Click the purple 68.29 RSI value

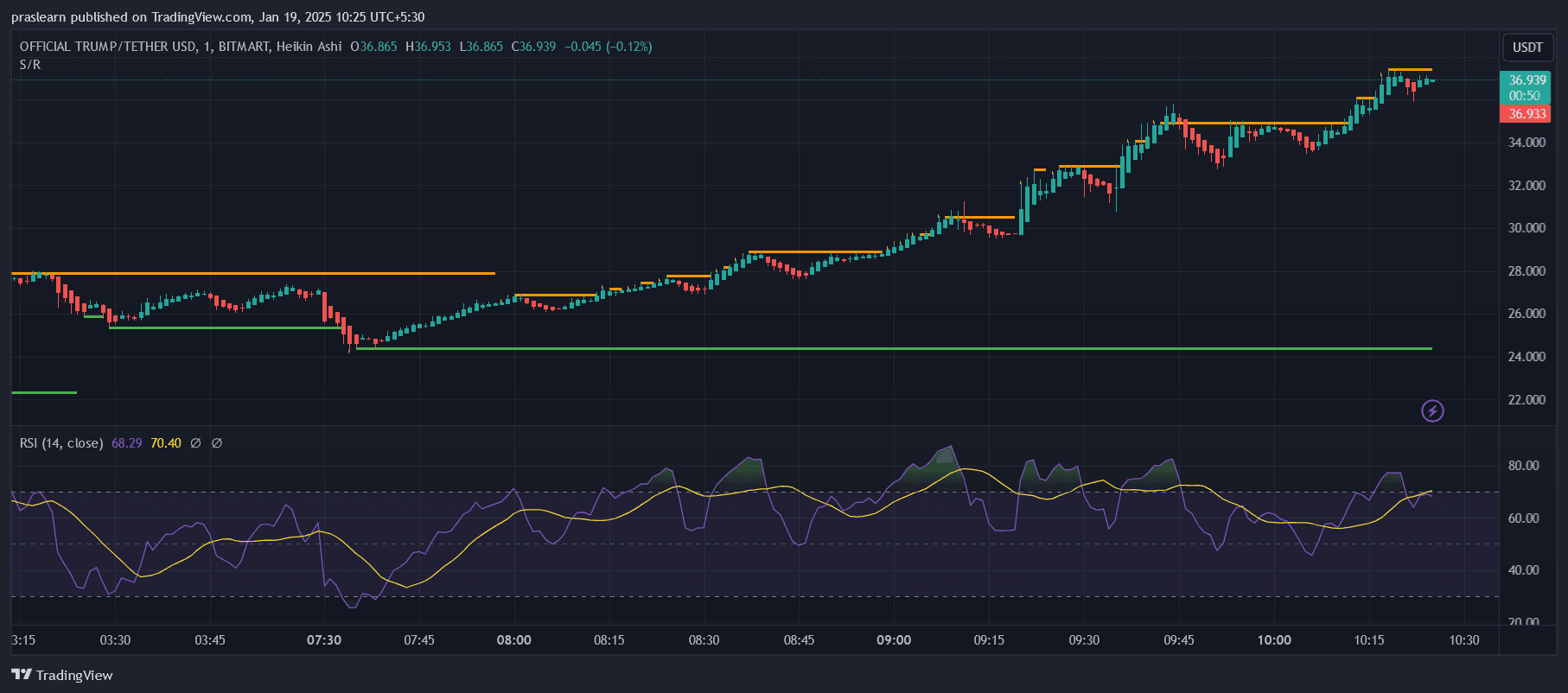click(x=127, y=443)
